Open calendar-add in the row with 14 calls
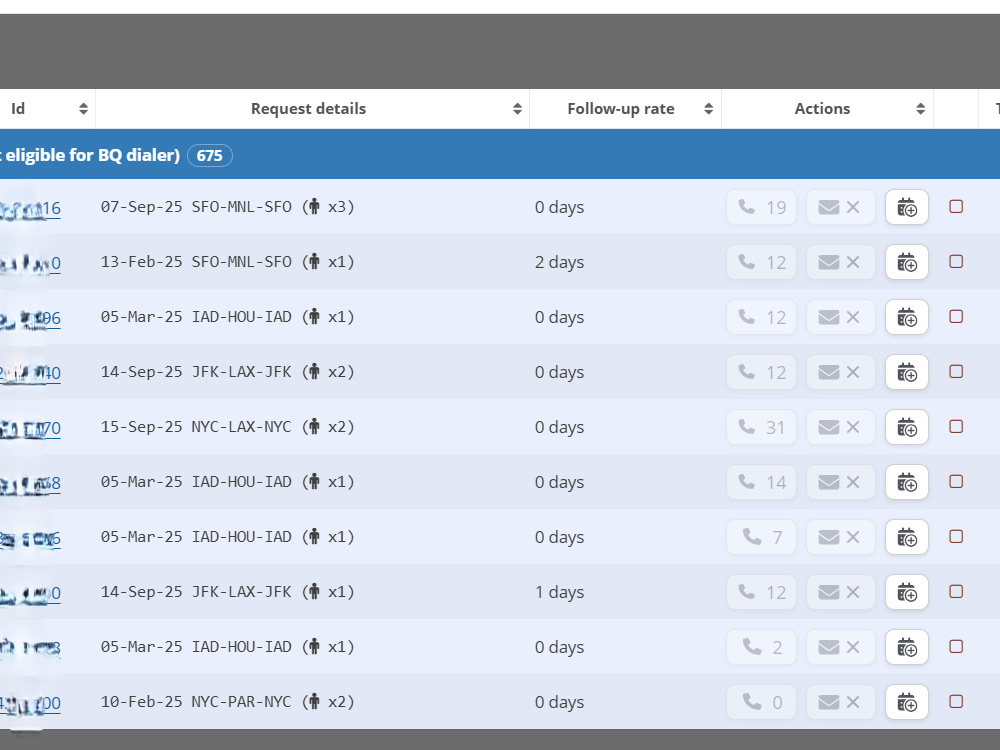Viewport: 1000px width, 750px height. [907, 482]
